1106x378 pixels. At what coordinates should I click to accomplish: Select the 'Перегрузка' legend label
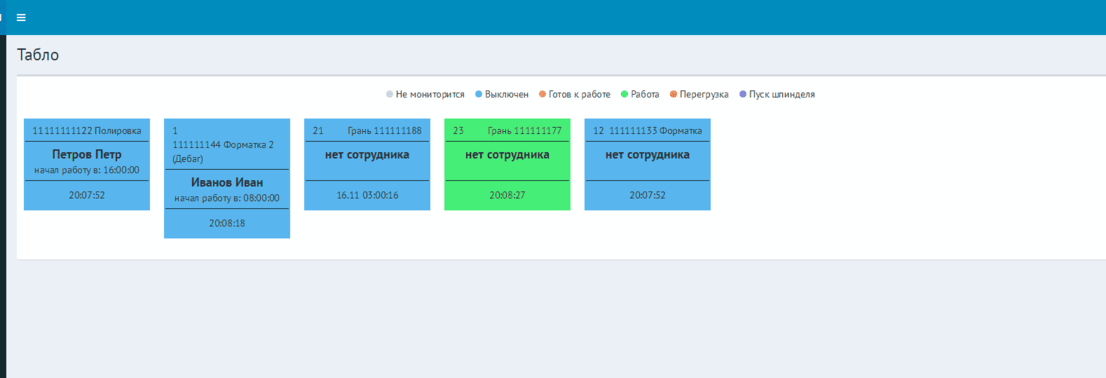[704, 94]
